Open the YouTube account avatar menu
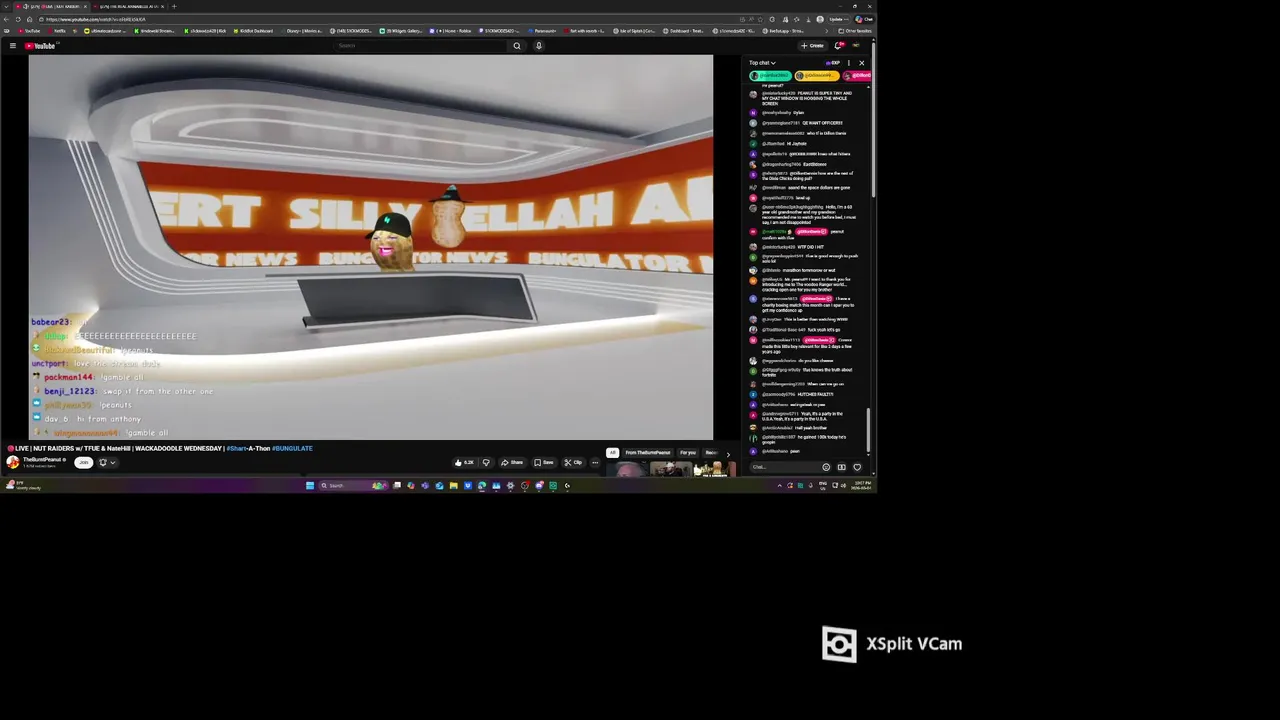The width and height of the screenshot is (1280, 720). [856, 45]
